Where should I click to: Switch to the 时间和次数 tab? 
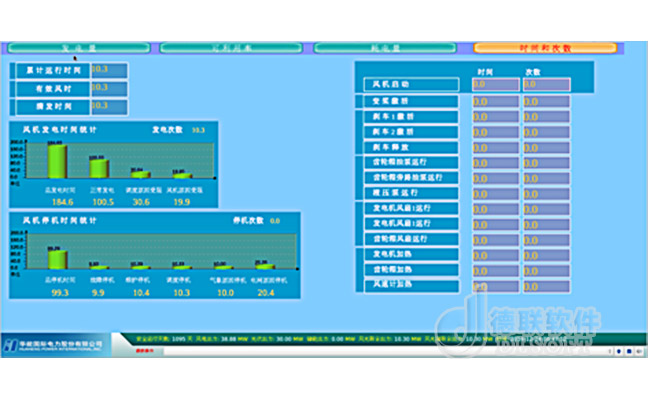pyautogui.click(x=546, y=47)
